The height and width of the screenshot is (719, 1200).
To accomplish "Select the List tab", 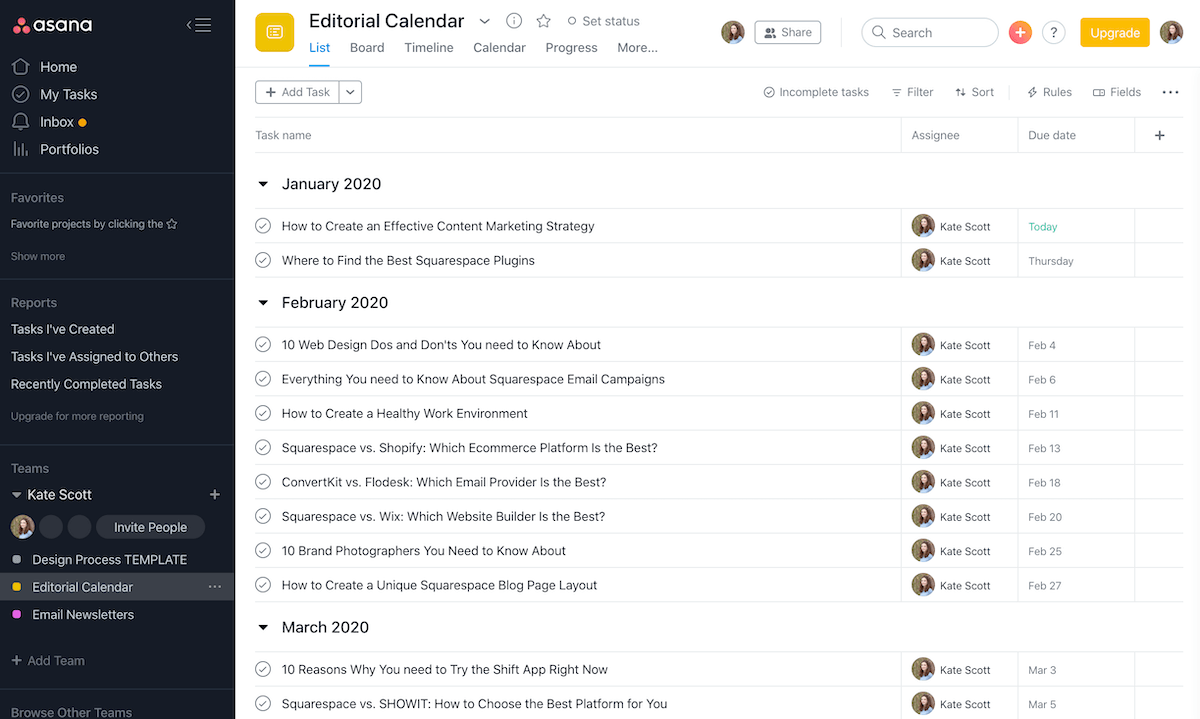I will 319,47.
